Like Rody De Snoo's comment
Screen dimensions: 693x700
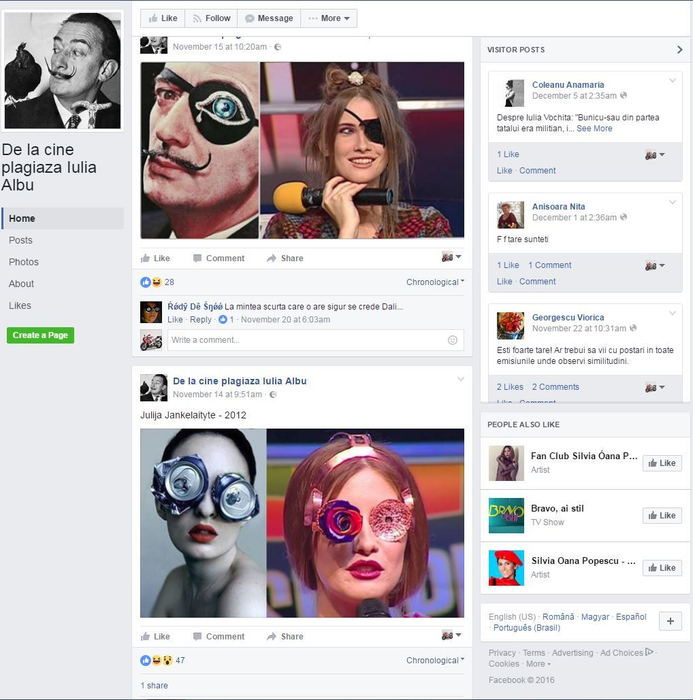point(175,320)
